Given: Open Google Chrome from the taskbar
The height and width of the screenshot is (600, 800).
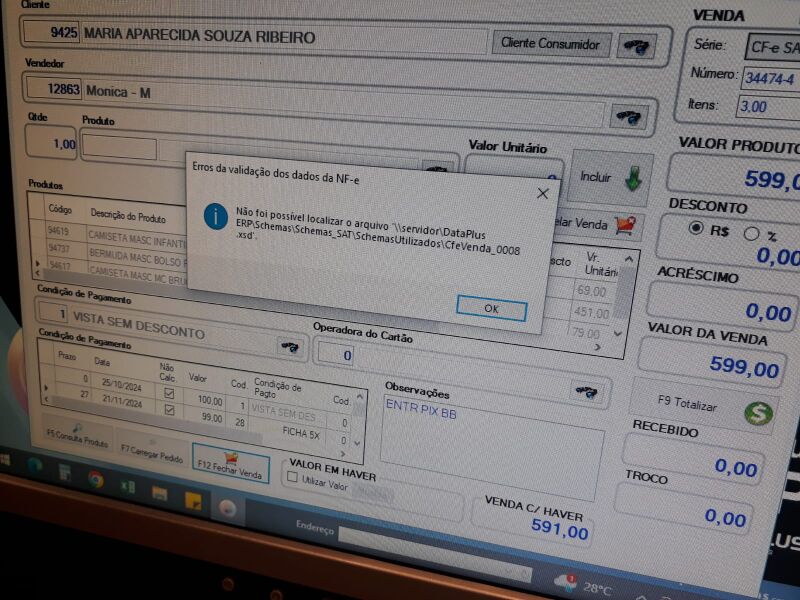Looking at the screenshot, I should (95, 479).
